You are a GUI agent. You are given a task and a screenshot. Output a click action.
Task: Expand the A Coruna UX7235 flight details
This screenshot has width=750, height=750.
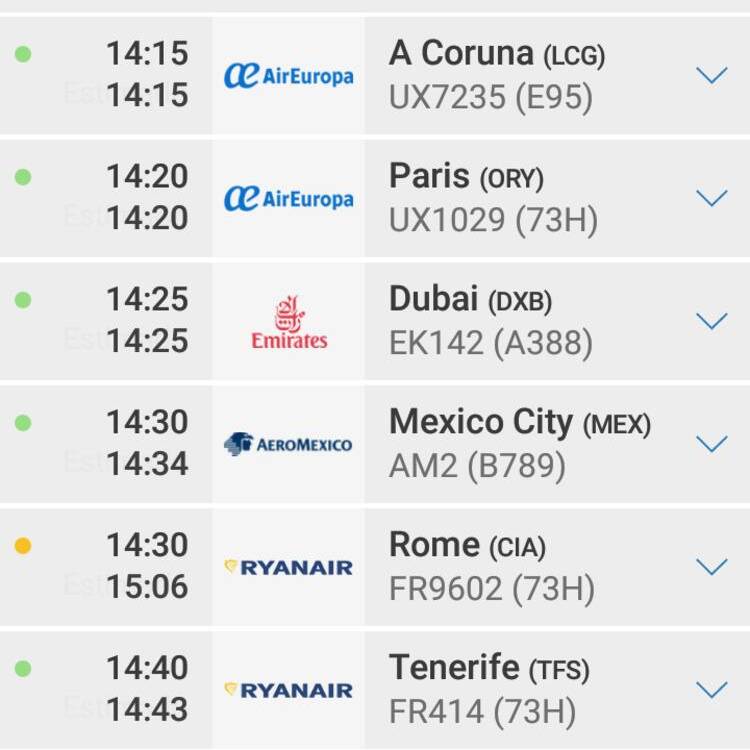tap(712, 75)
